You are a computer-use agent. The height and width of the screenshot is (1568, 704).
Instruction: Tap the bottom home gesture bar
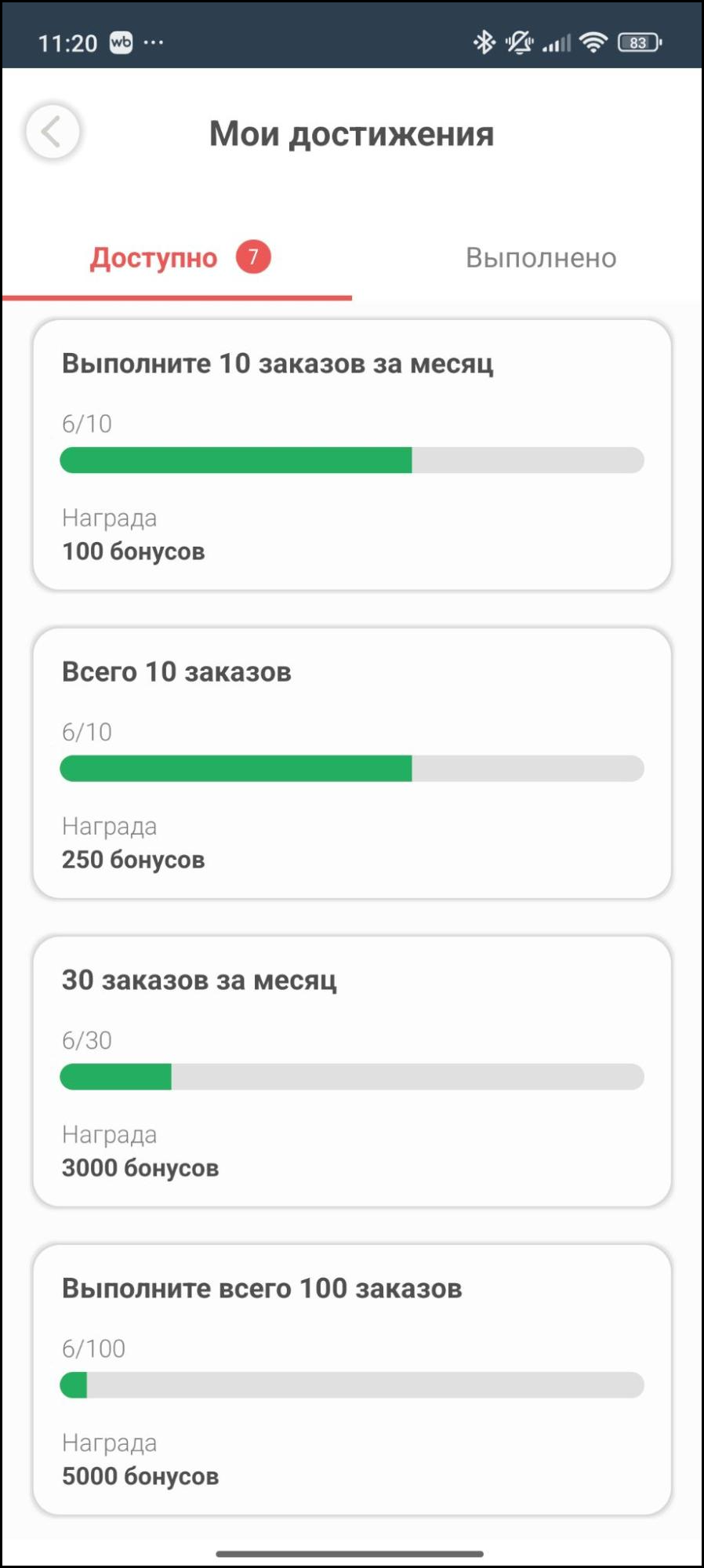[x=350, y=1553]
